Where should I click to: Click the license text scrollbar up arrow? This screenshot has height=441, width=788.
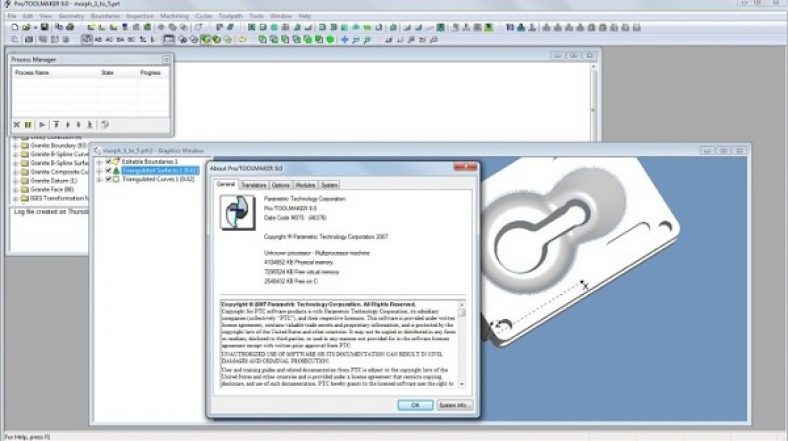point(461,304)
